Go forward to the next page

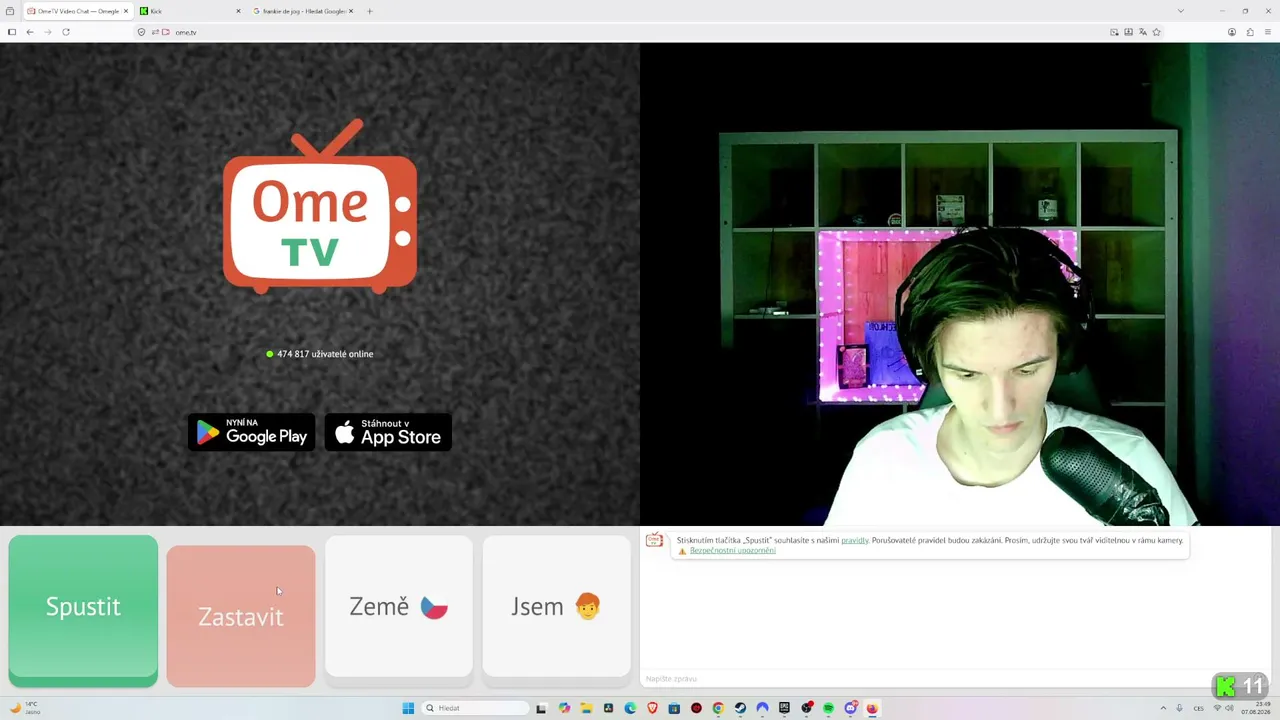point(47,32)
